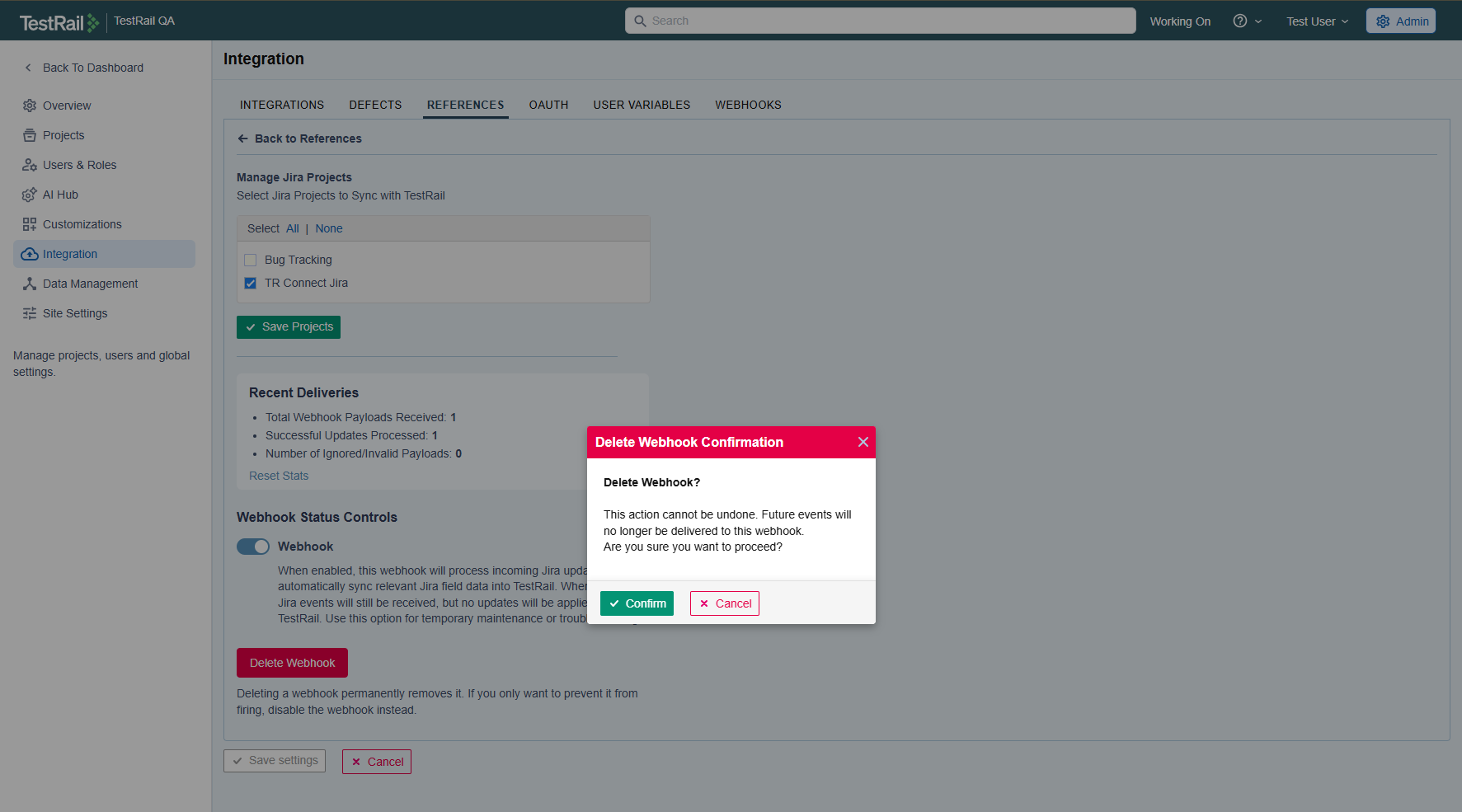Click the Recent Deliveries heading

tap(303, 392)
